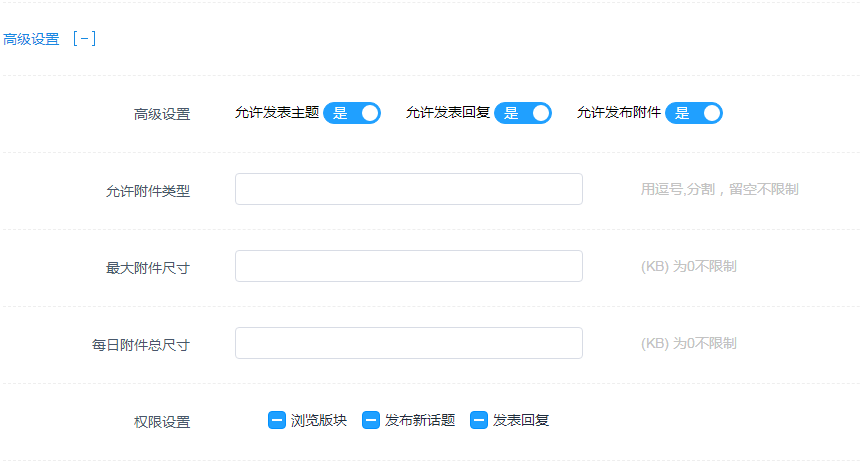This screenshot has height=464, width=861.
Task: Click the 发表回复 label under 权限设置
Action: click(x=521, y=420)
